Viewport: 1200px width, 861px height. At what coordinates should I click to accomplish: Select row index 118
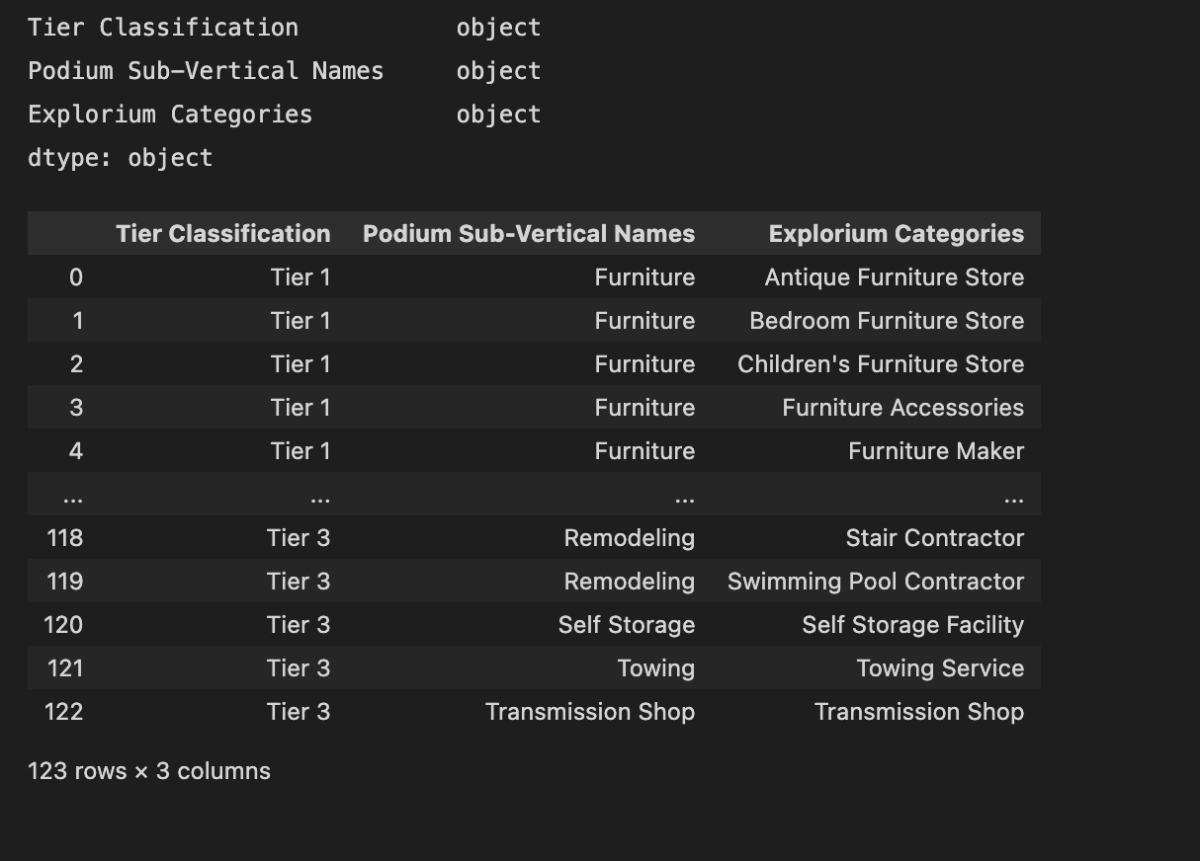click(65, 538)
